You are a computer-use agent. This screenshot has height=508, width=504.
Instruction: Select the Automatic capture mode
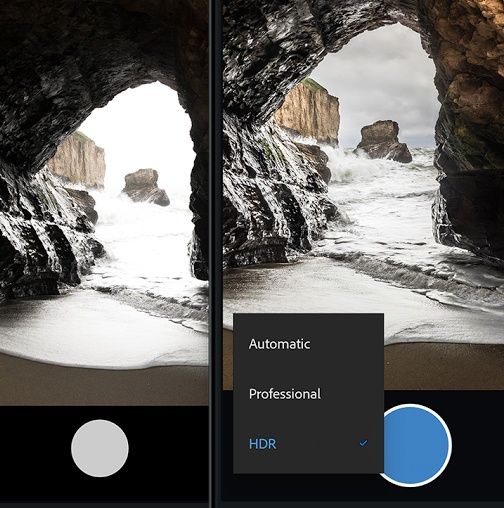click(308, 344)
